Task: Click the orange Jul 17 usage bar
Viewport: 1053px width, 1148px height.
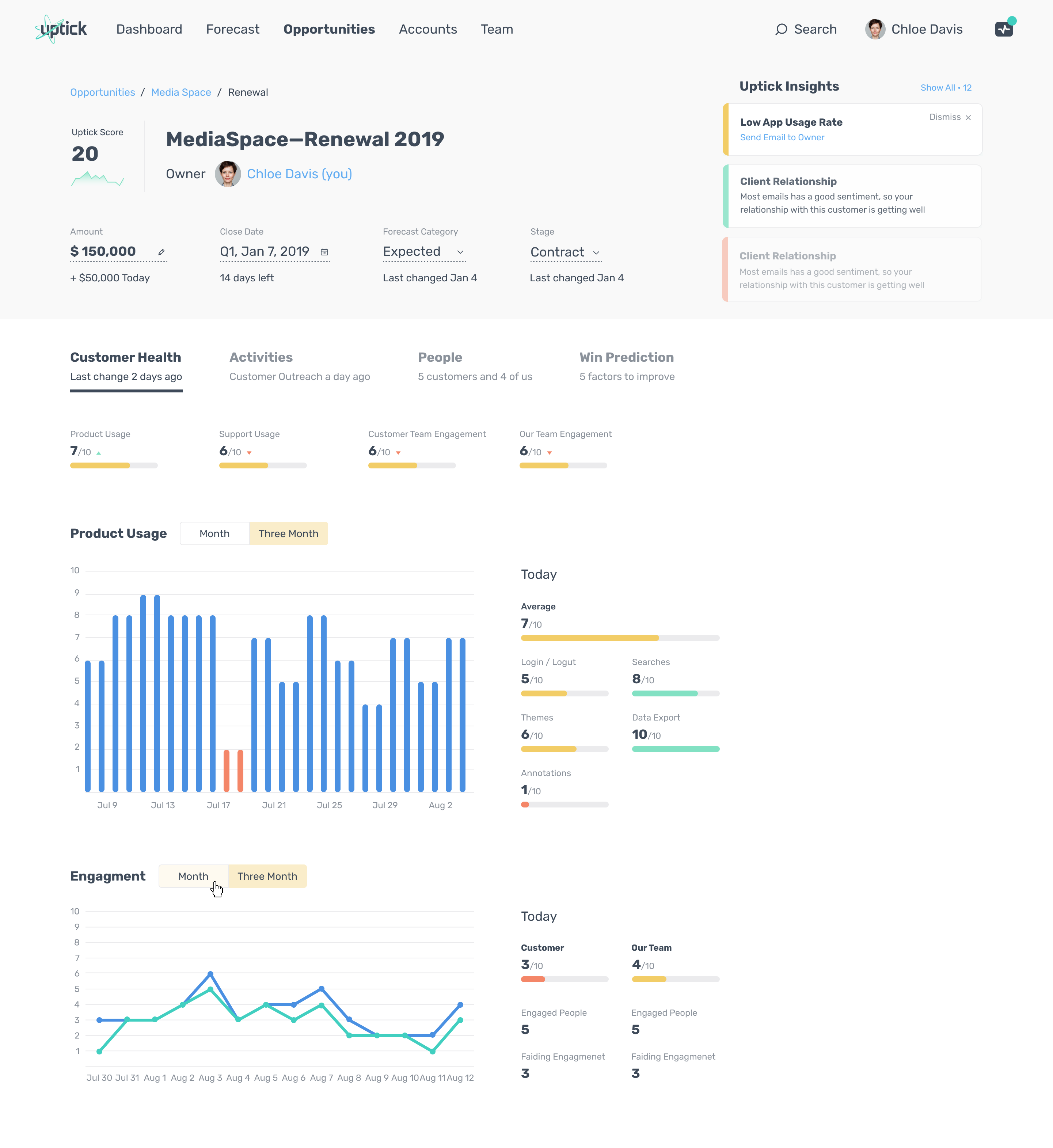Action: click(226, 771)
